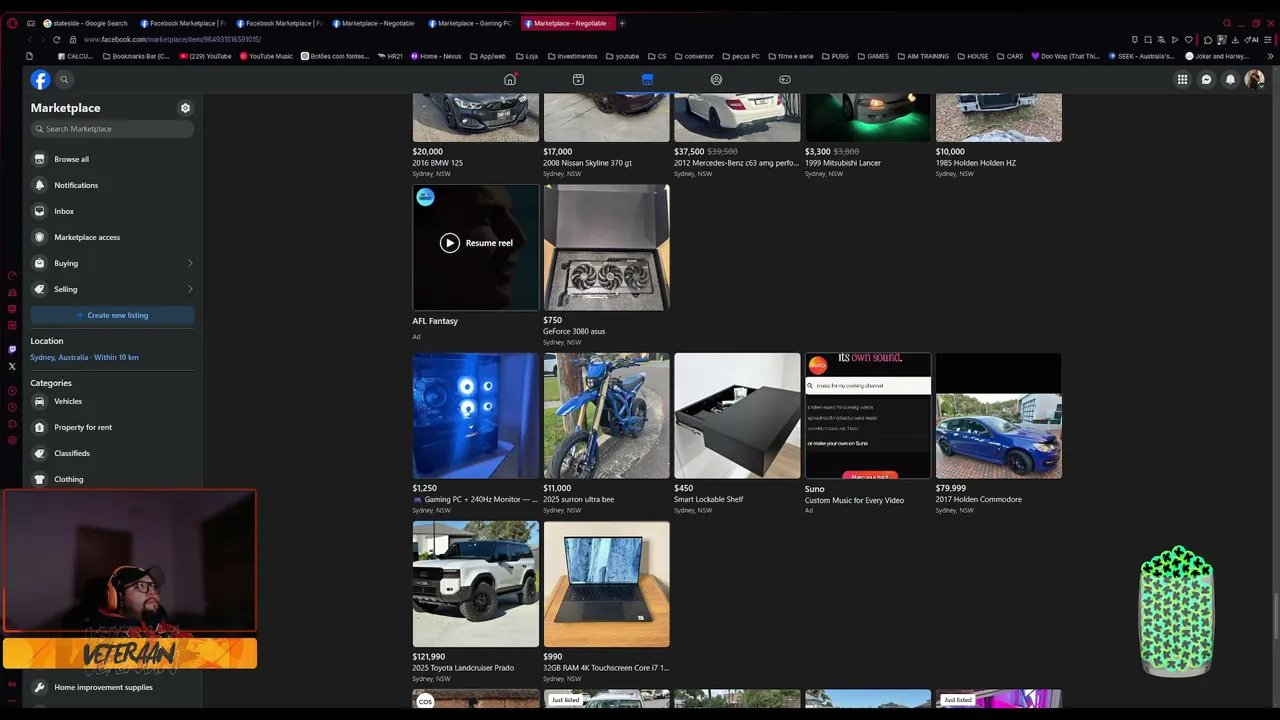This screenshot has width=1280, height=720.
Task: Open the Opera sidebar settings gear
Action: coord(12,440)
